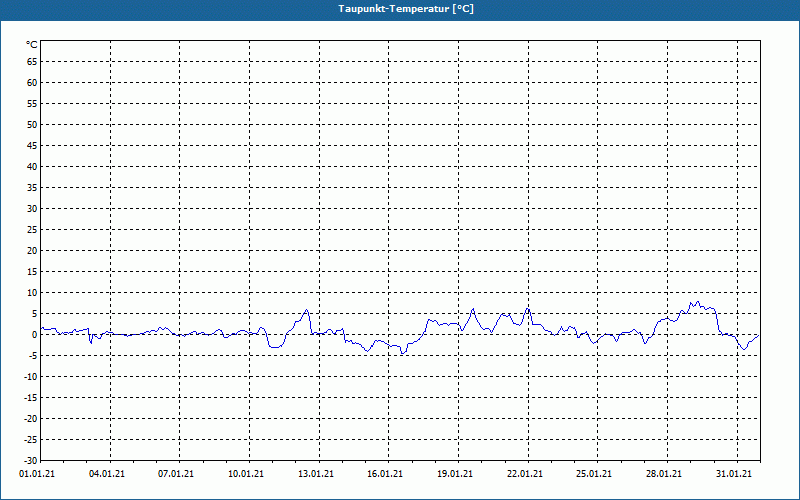The height and width of the screenshot is (500, 800).
Task: Click the 22.01.21 date label
Action: click(x=525, y=474)
